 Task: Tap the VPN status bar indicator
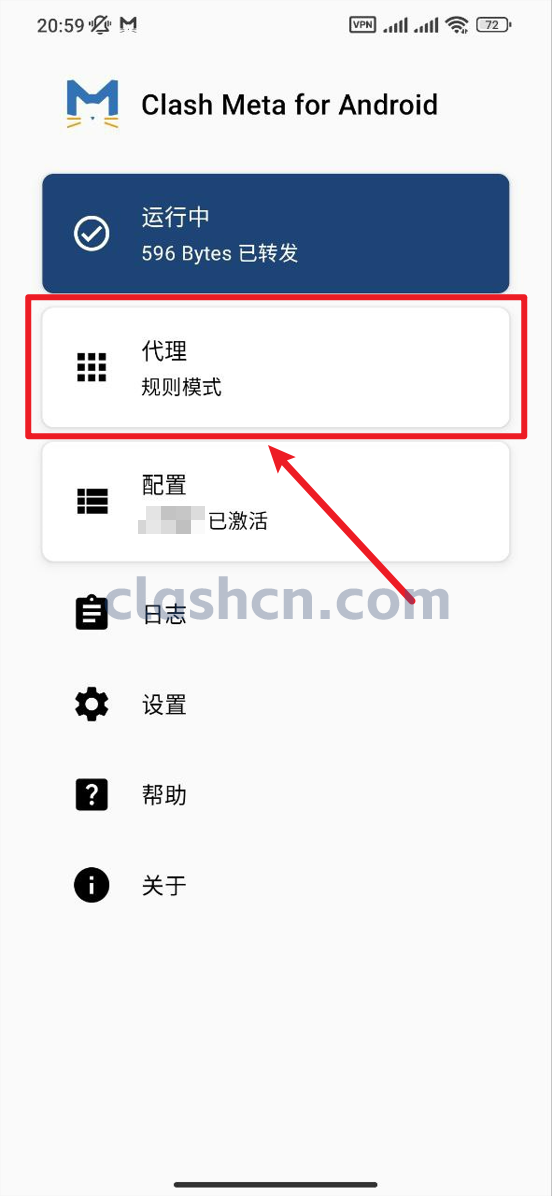tap(362, 24)
